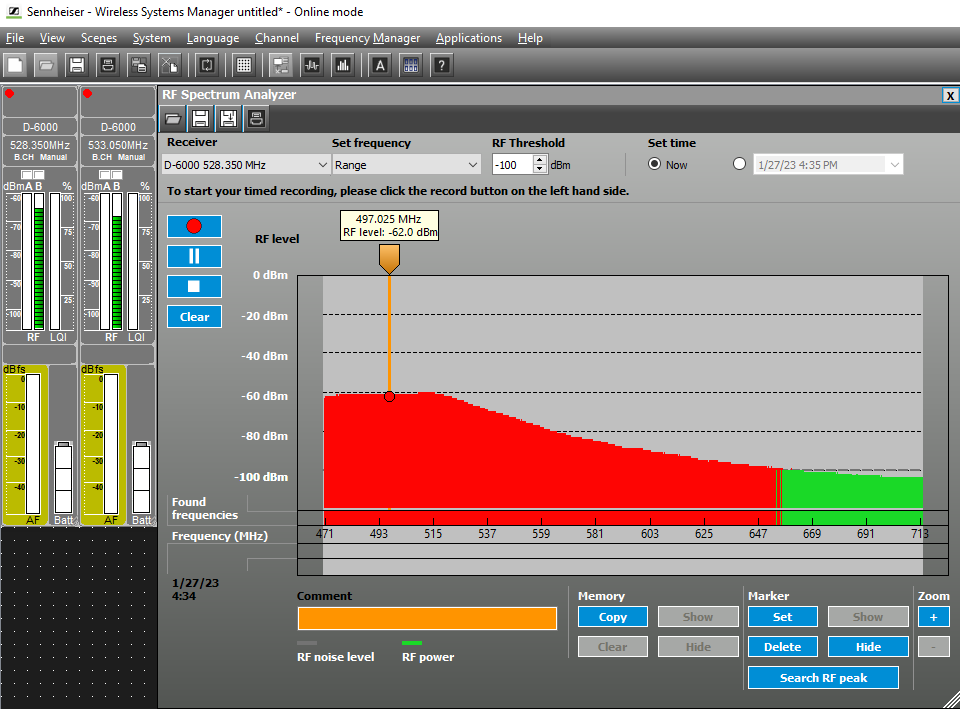Click the floppy disk save icon in RF Spectrum Analyzer
This screenshot has height=709, width=960.
coord(200,118)
